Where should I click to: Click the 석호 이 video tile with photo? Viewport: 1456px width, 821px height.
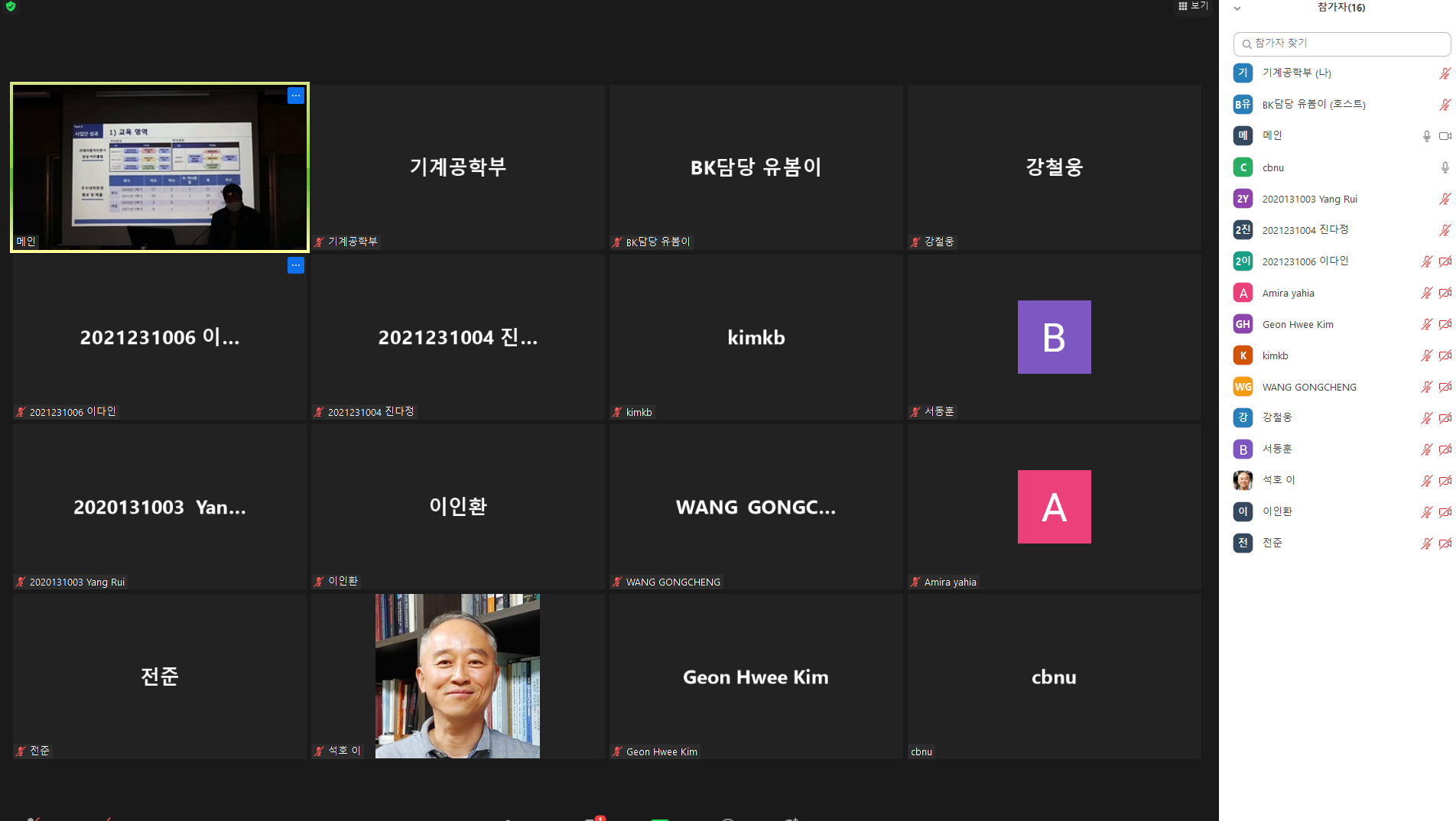tap(457, 677)
